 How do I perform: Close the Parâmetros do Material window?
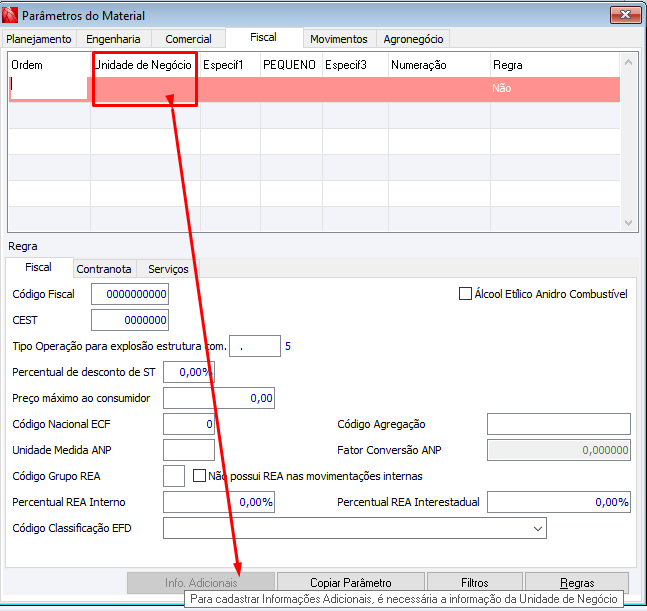point(625,15)
